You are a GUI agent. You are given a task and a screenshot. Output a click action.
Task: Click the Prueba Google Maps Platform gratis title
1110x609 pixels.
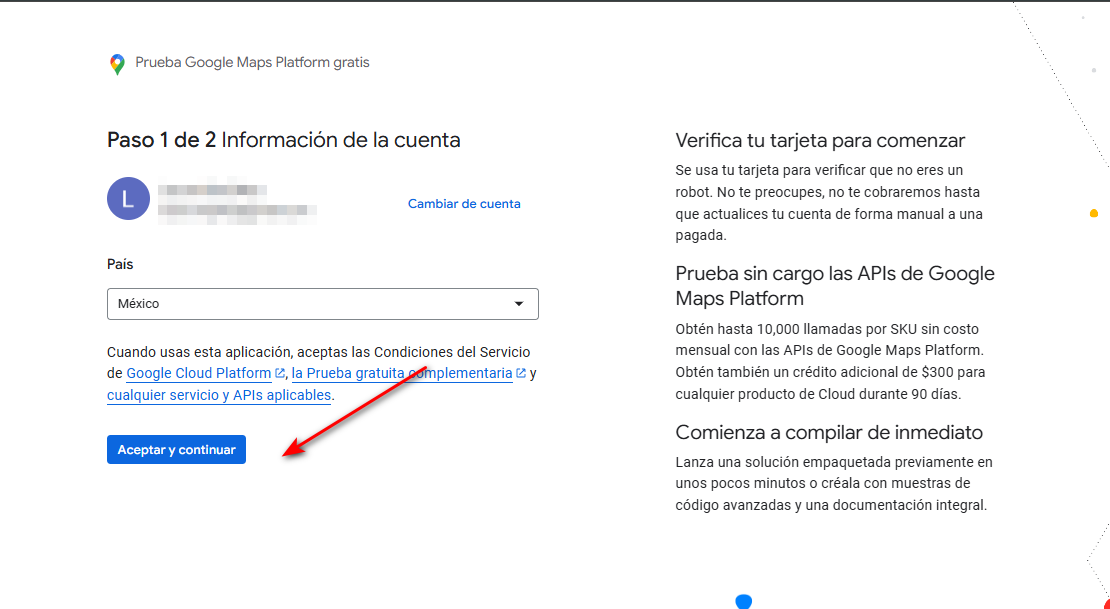click(252, 62)
